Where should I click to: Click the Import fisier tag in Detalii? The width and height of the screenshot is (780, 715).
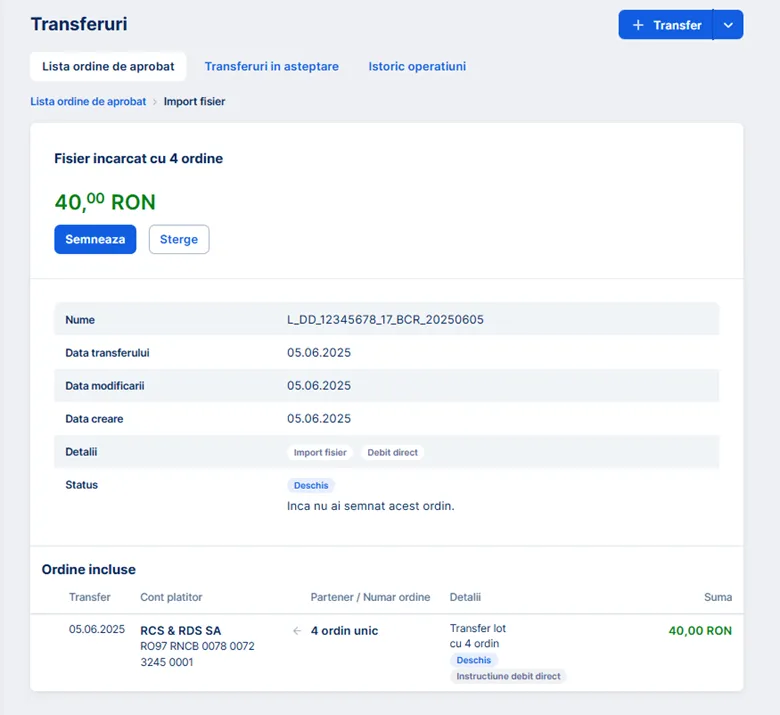click(x=320, y=453)
